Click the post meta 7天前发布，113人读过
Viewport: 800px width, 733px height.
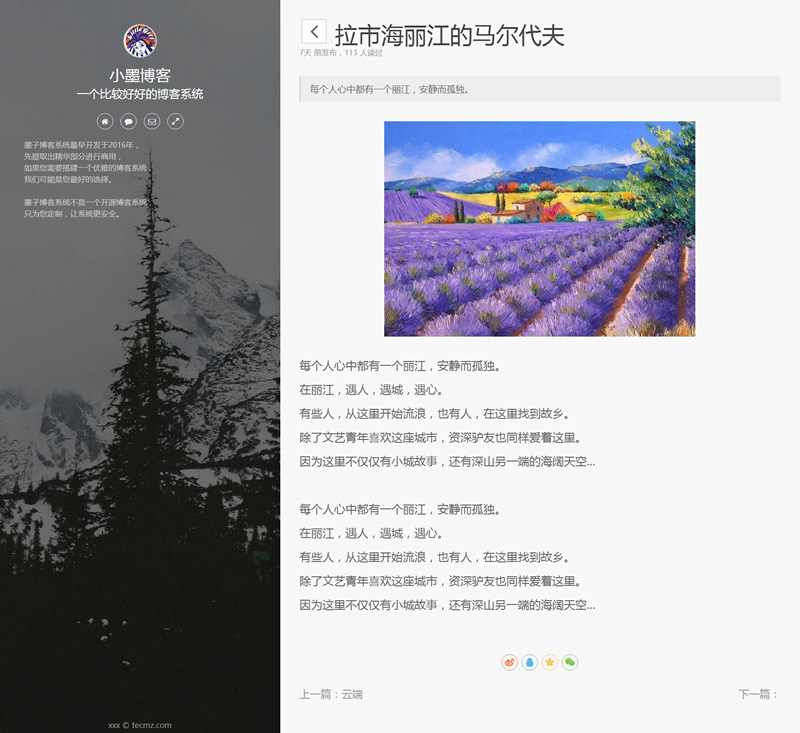pos(341,53)
